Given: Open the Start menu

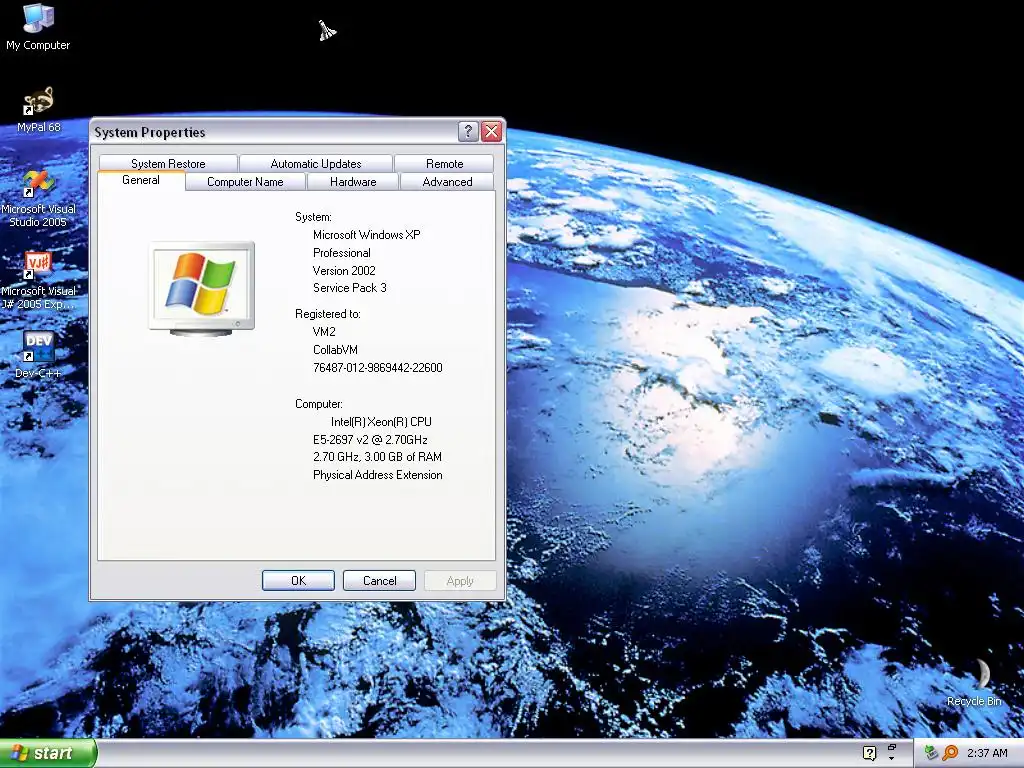Looking at the screenshot, I should click(48, 753).
